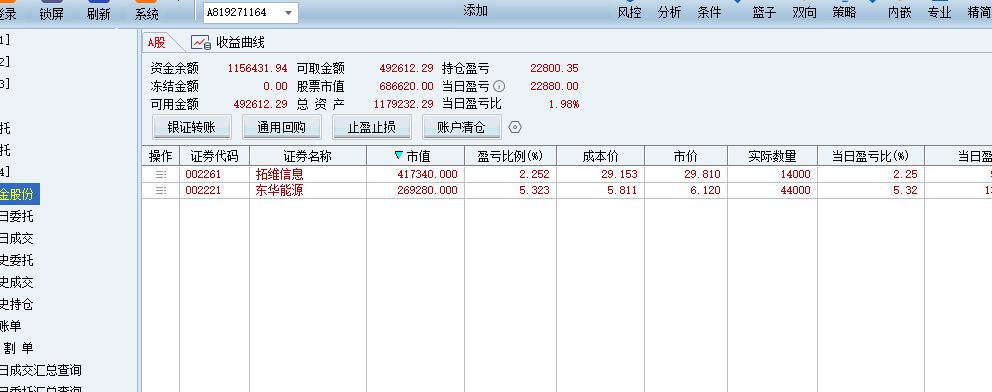Open 对账单 in the sidebar

pyautogui.click(x=11, y=326)
